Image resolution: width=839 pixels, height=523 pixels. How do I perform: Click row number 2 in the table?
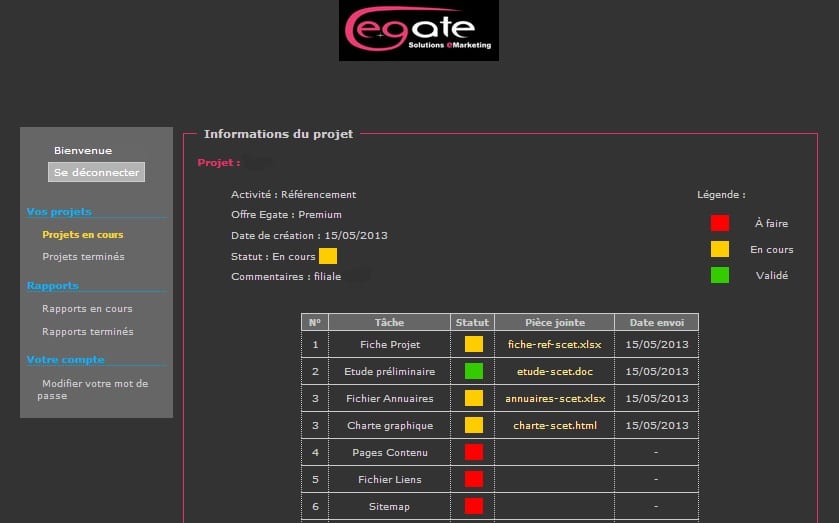coord(315,371)
